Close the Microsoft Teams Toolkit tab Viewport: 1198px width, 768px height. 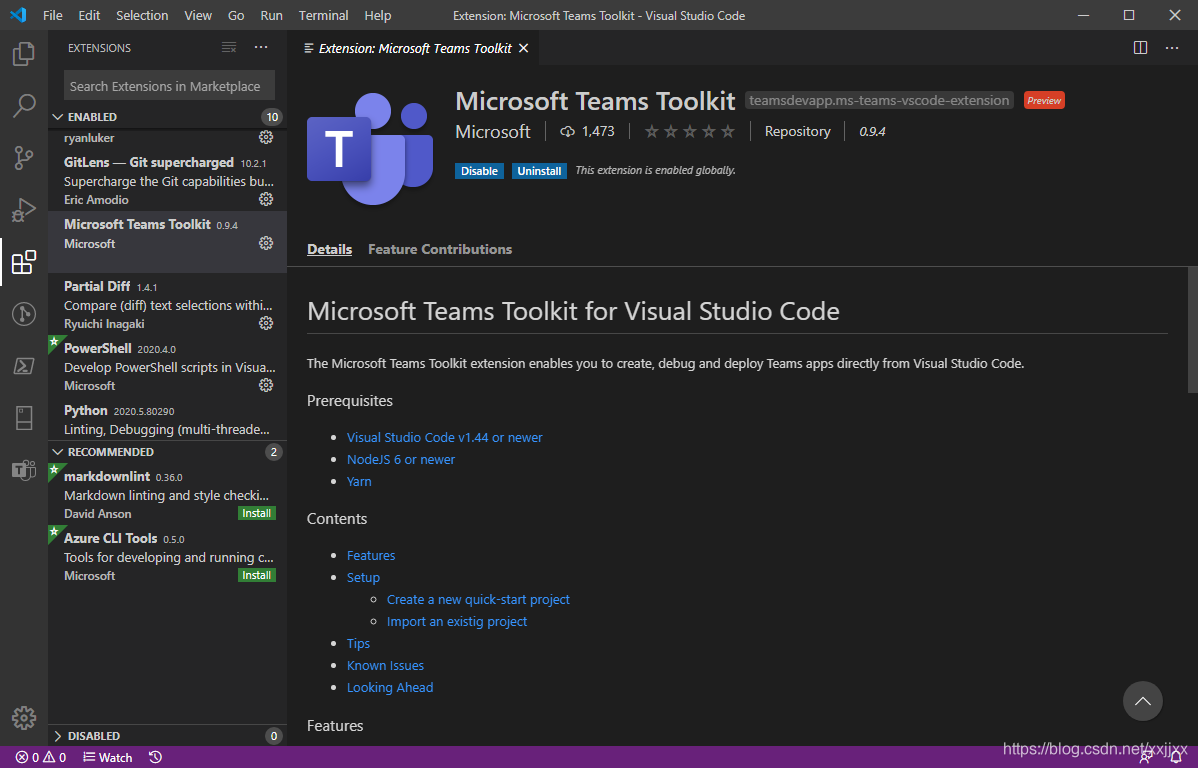pos(523,48)
